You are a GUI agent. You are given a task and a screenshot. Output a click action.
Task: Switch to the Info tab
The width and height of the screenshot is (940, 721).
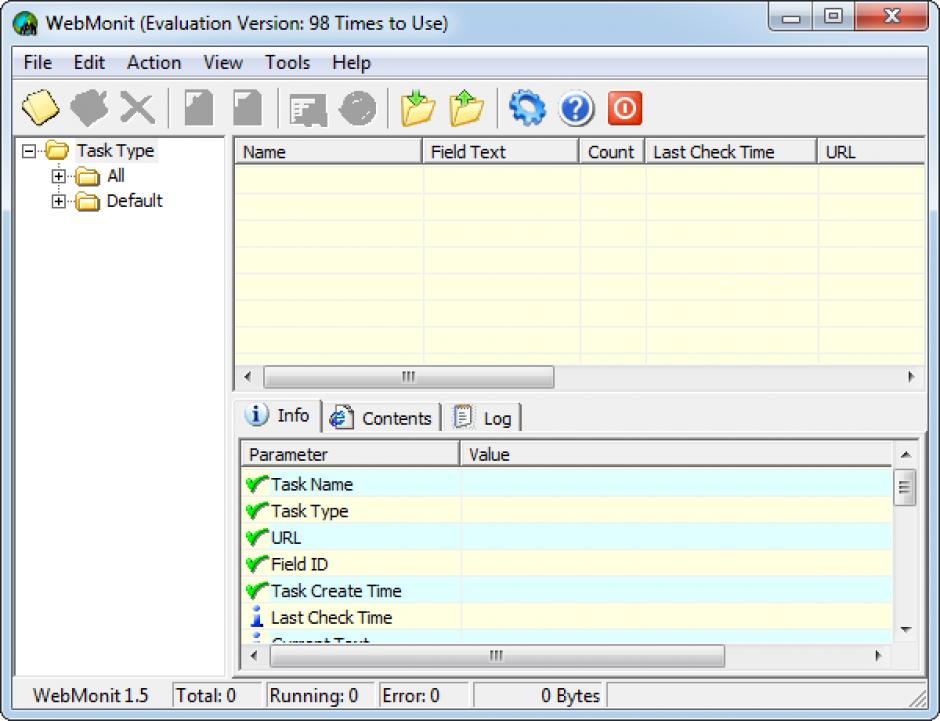click(x=278, y=415)
